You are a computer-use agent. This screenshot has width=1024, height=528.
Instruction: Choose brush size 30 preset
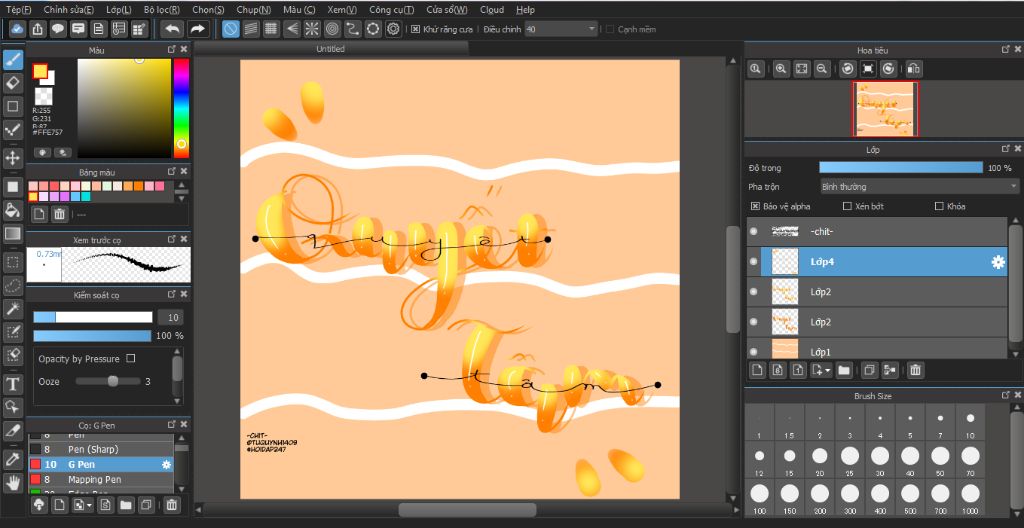click(880, 459)
